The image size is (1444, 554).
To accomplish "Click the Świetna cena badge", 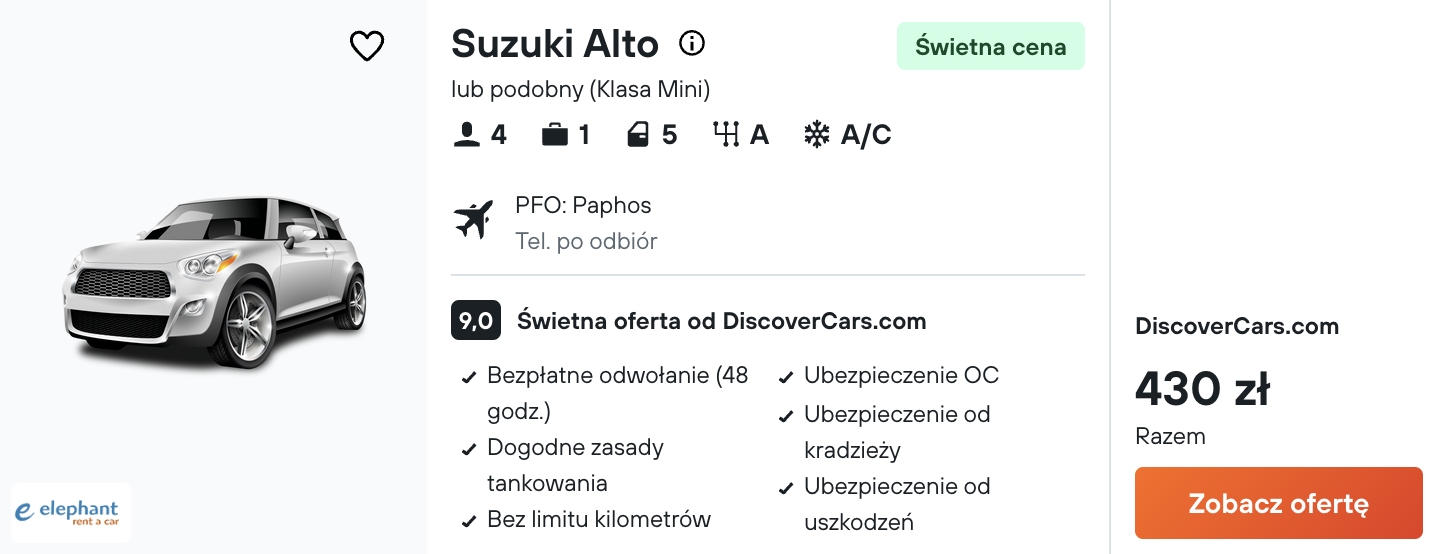I will click(x=991, y=46).
